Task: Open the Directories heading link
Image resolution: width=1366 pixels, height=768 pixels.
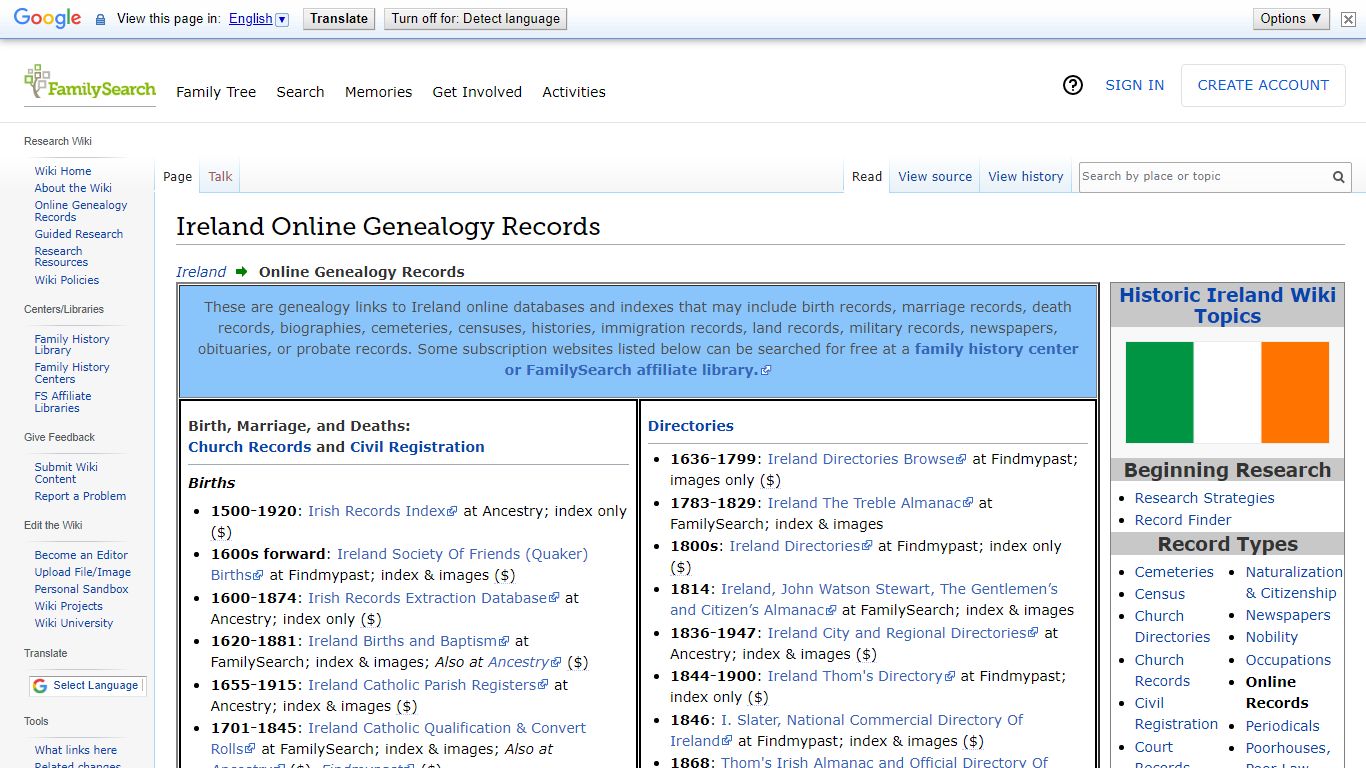Action: [x=691, y=426]
